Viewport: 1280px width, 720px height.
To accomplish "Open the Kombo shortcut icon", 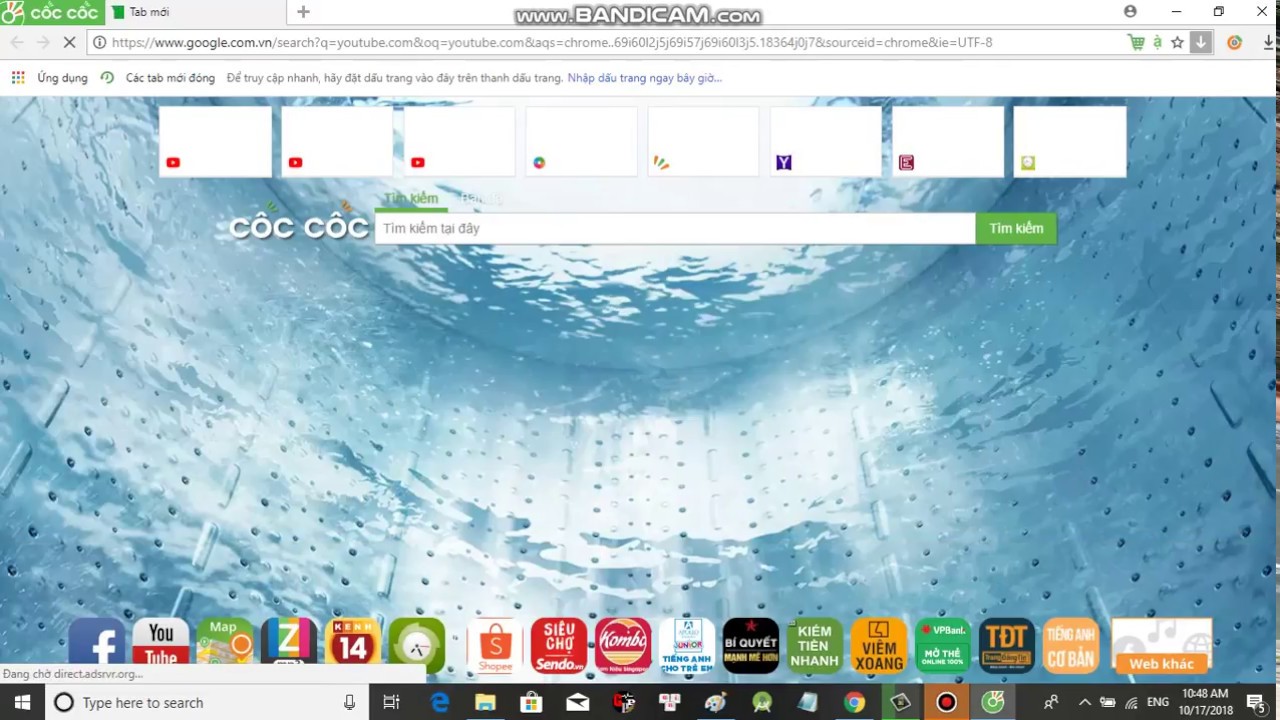I will click(623, 645).
